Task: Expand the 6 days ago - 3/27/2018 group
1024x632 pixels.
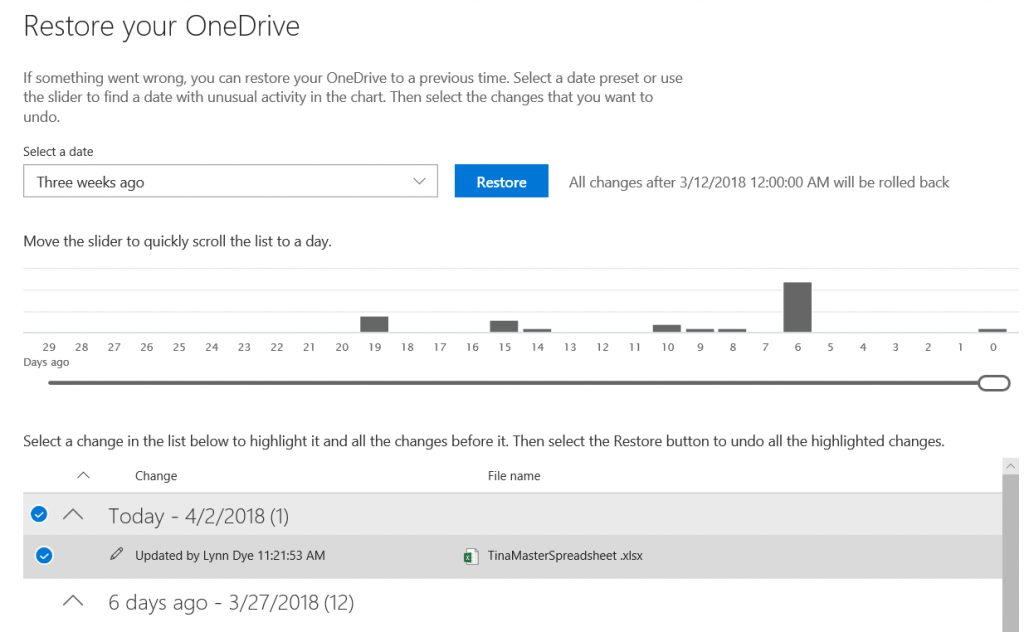Action: point(71,600)
